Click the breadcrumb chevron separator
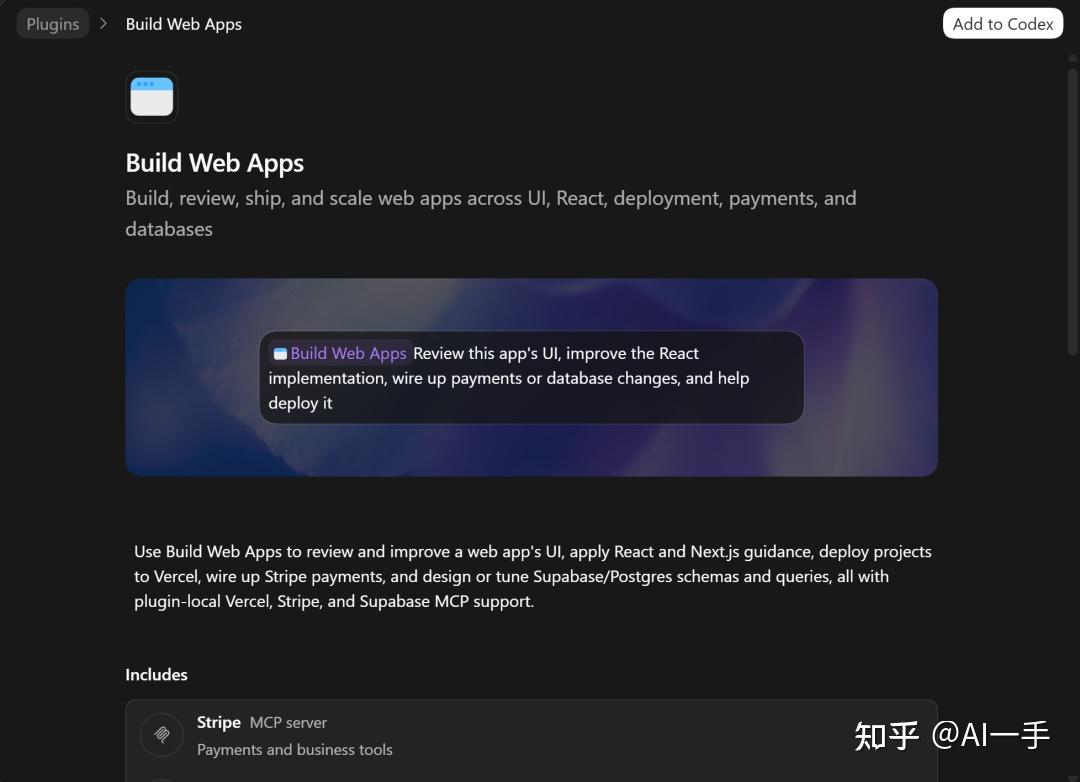The image size is (1080, 782). tap(103, 23)
